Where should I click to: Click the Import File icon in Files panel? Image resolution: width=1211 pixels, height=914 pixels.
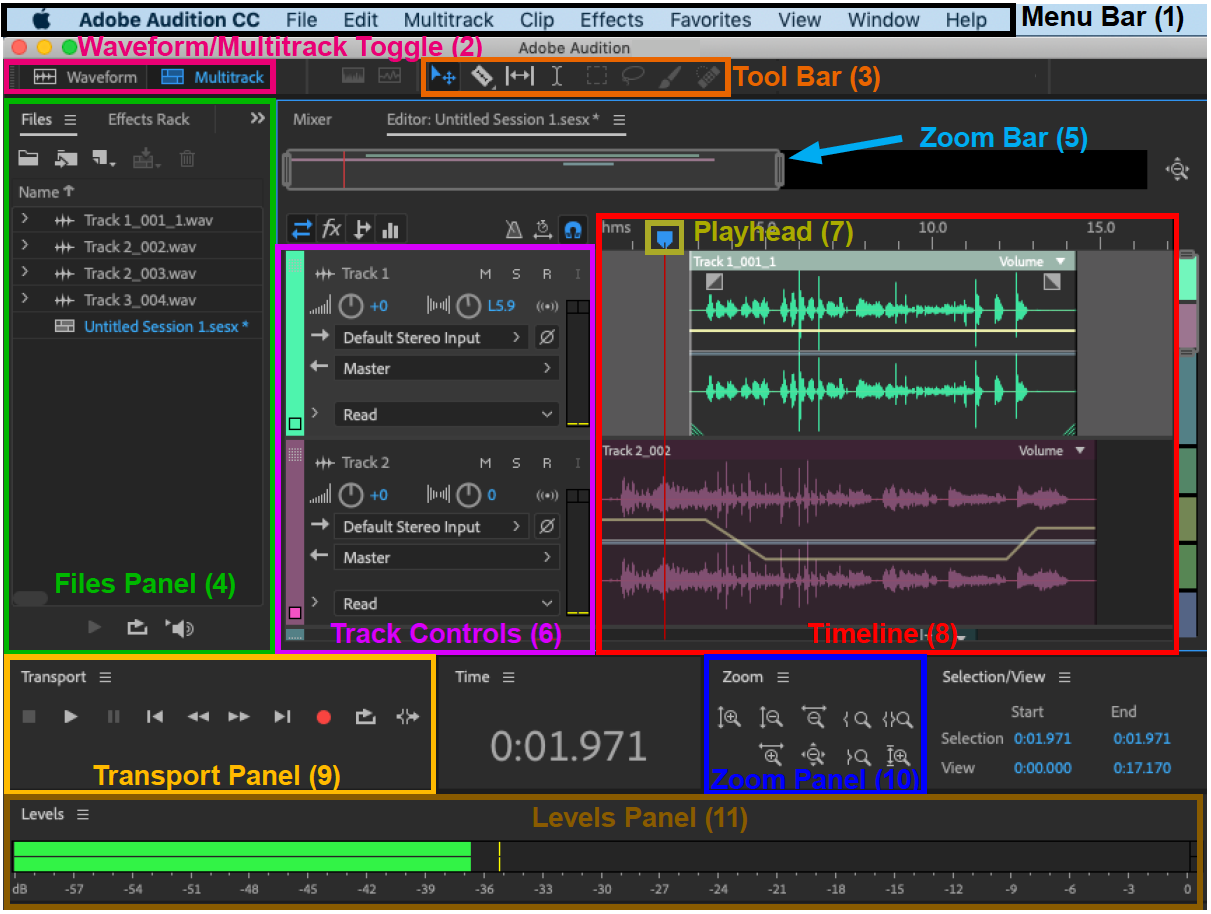coord(67,158)
